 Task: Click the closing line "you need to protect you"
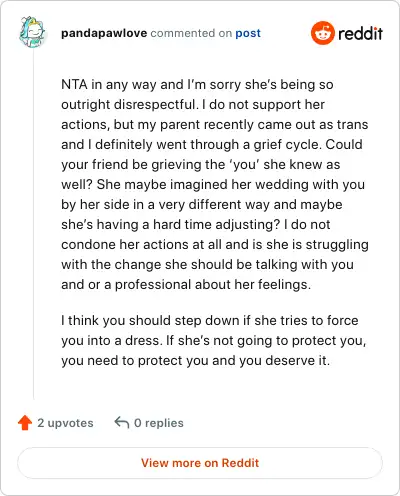point(196,361)
